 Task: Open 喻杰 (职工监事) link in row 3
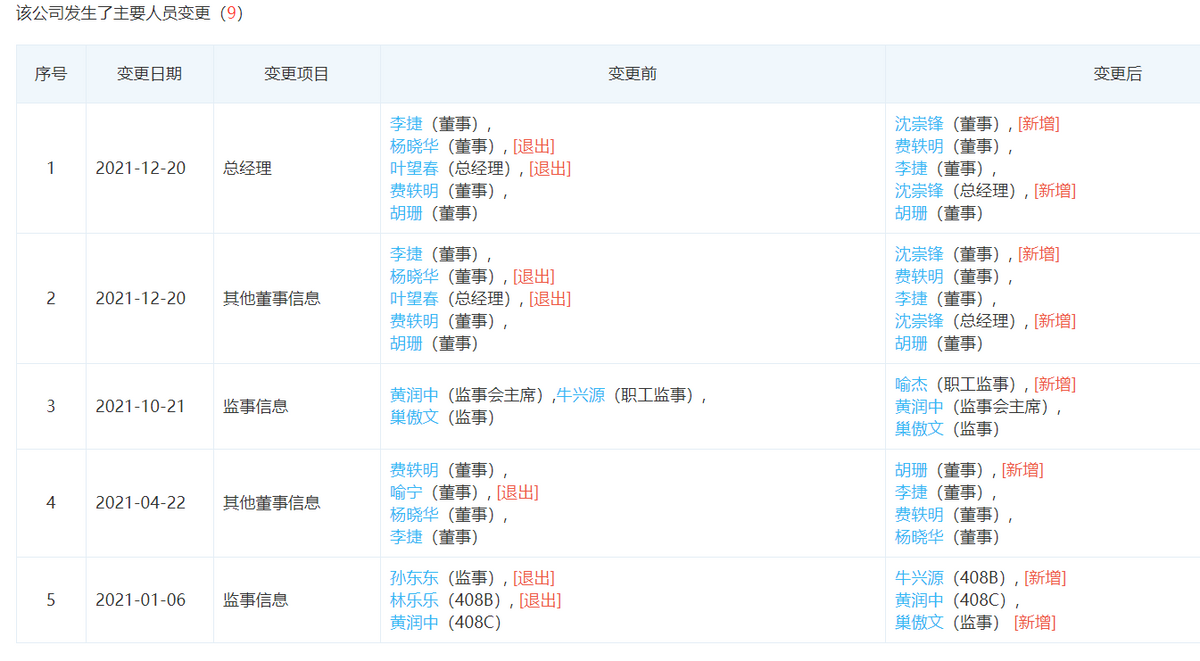[x=911, y=384]
